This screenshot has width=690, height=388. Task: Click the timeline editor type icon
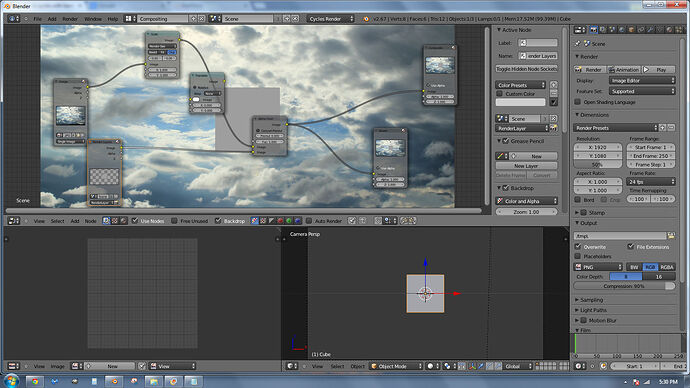[580, 366]
